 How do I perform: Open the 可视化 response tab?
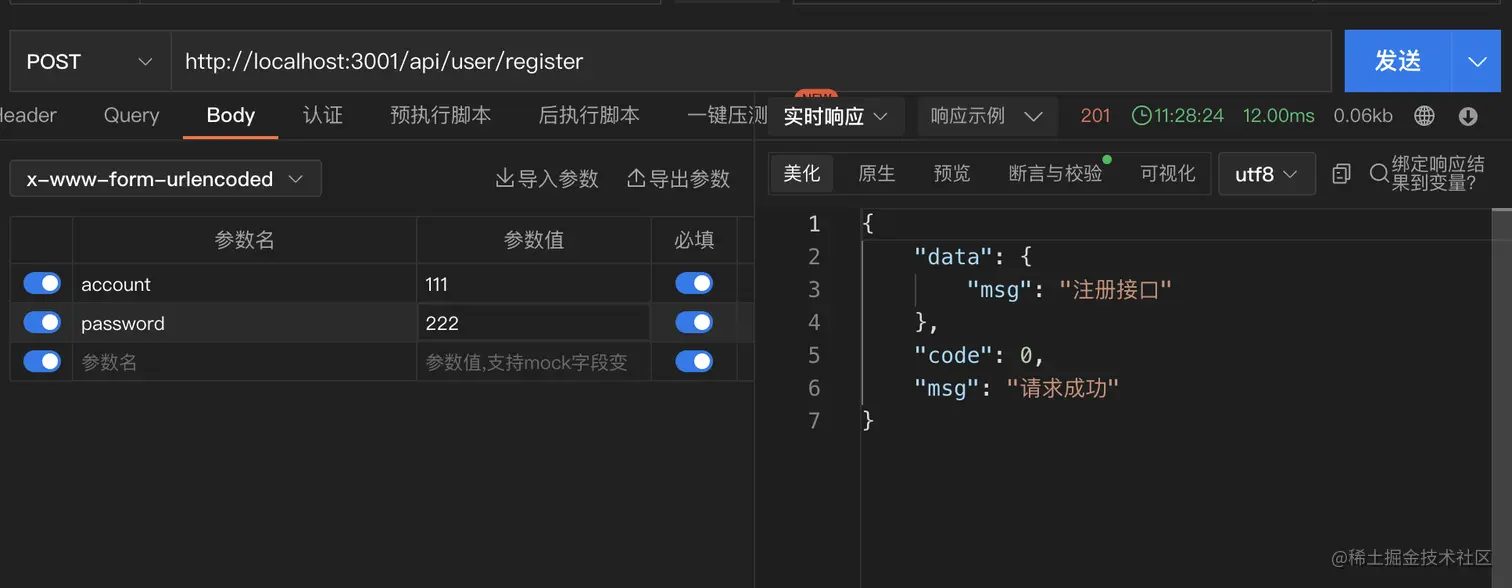pyautogui.click(x=1168, y=174)
